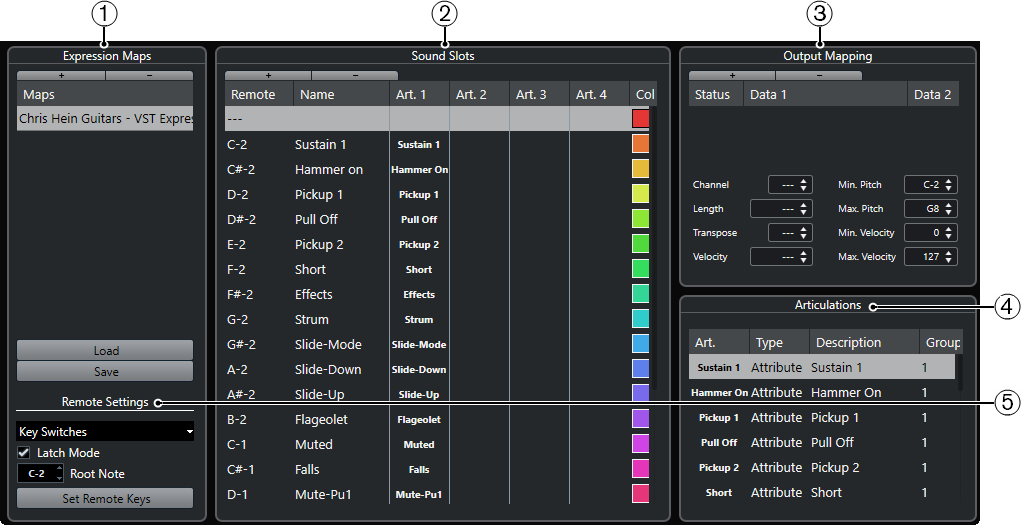Screen dimensions: 1021x525
Task: Adjust the Velocity stepper arrows
Action: pyautogui.click(x=805, y=257)
